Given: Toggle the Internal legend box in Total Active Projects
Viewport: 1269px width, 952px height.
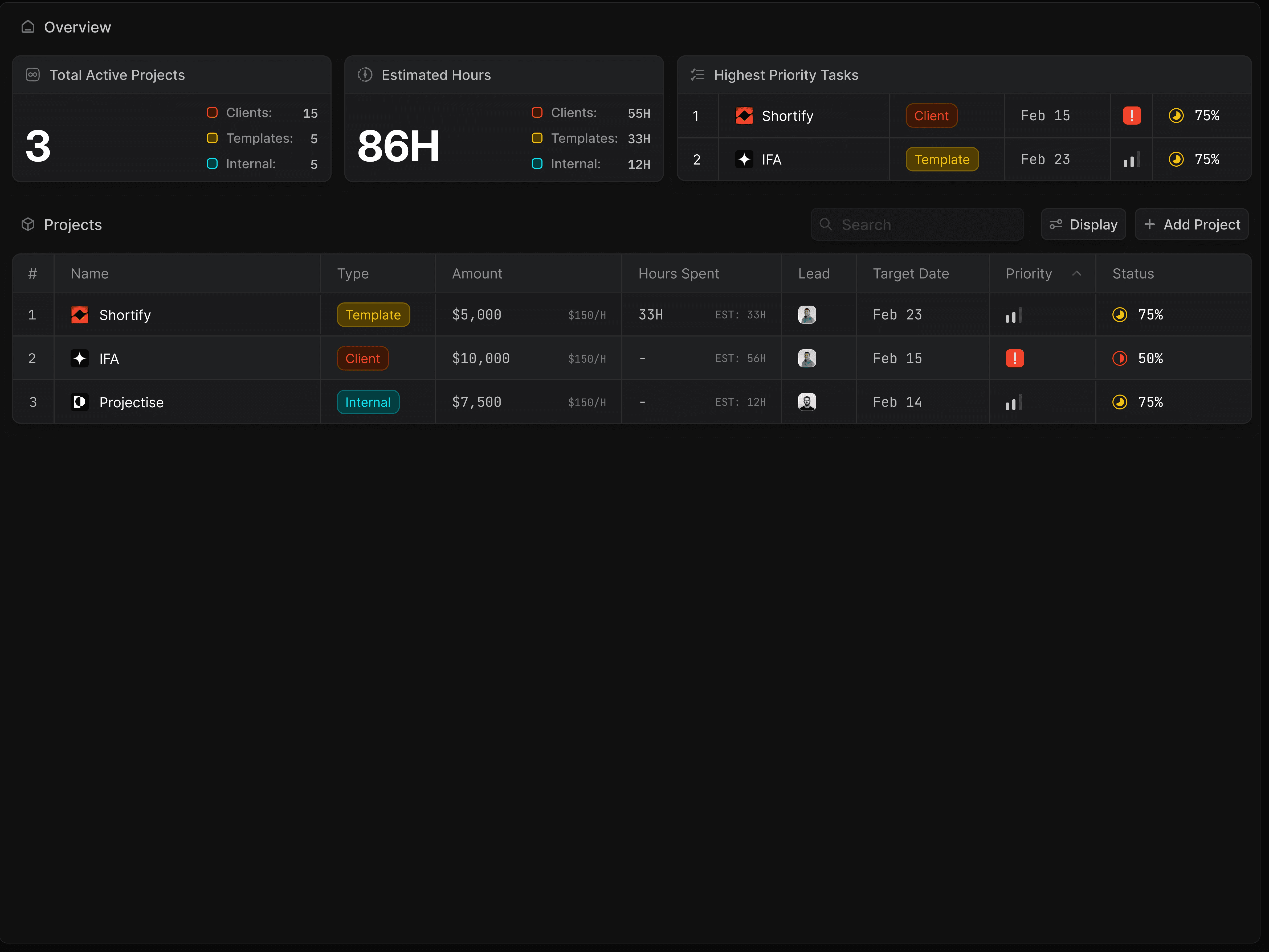Looking at the screenshot, I should point(212,164).
